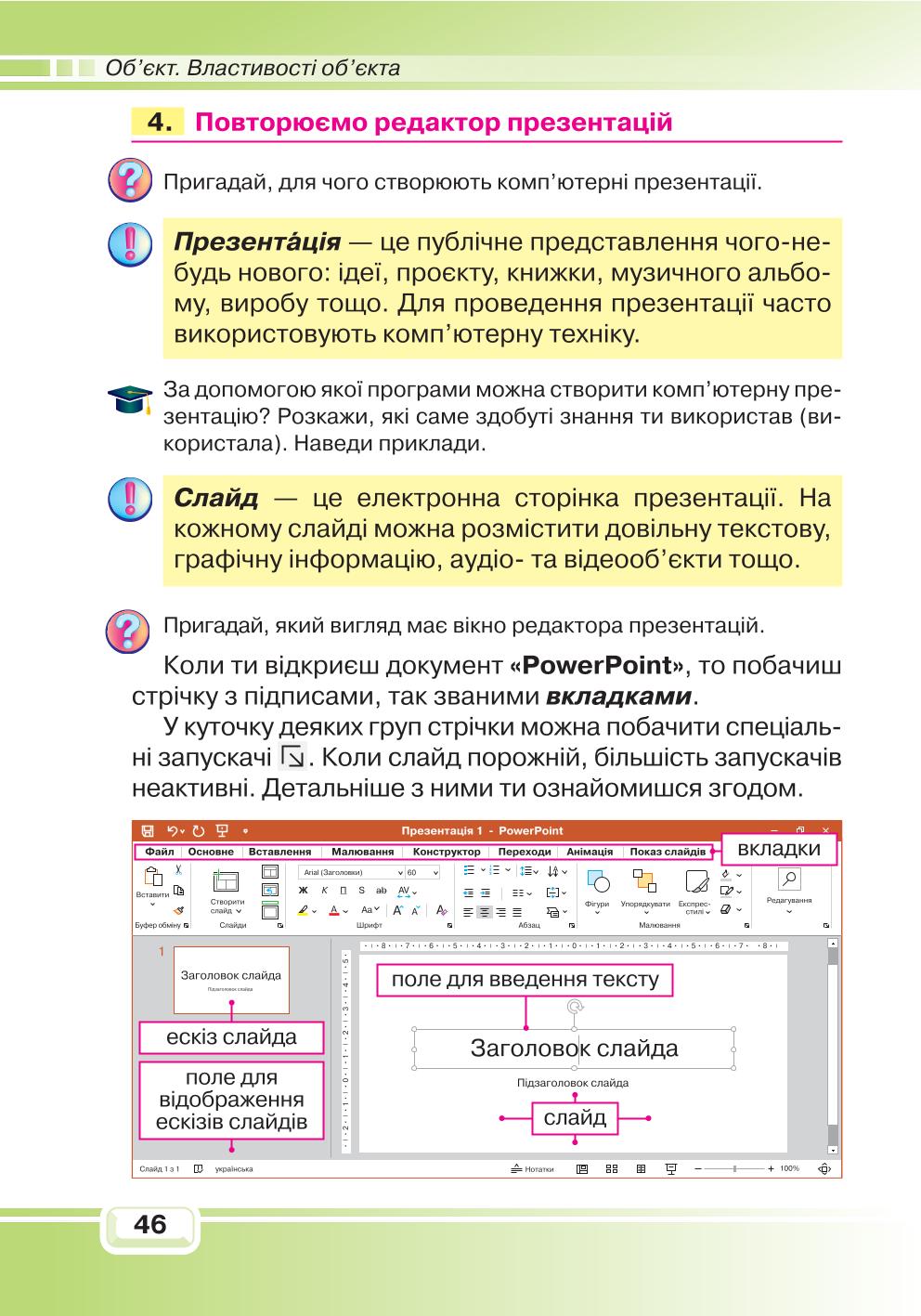
Task: Toggle Italic (К) formatting
Action: pyautogui.click(x=324, y=891)
